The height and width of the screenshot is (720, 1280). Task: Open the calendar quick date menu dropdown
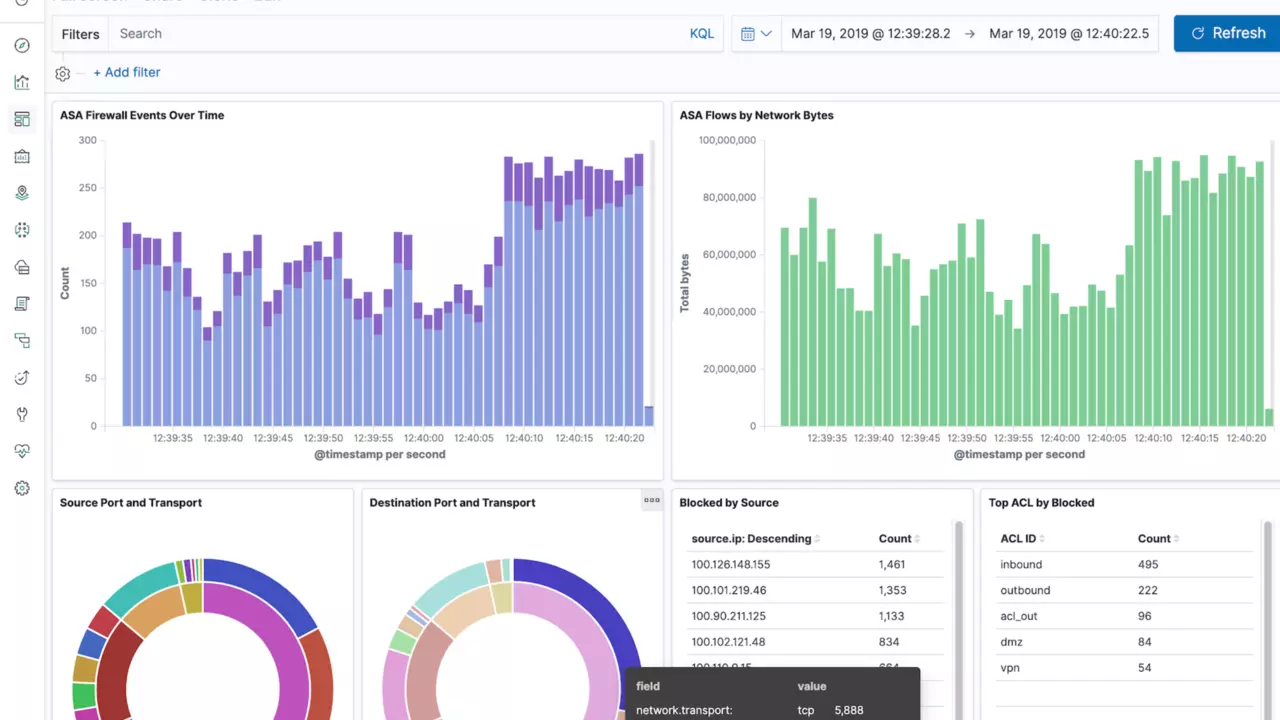(x=756, y=34)
